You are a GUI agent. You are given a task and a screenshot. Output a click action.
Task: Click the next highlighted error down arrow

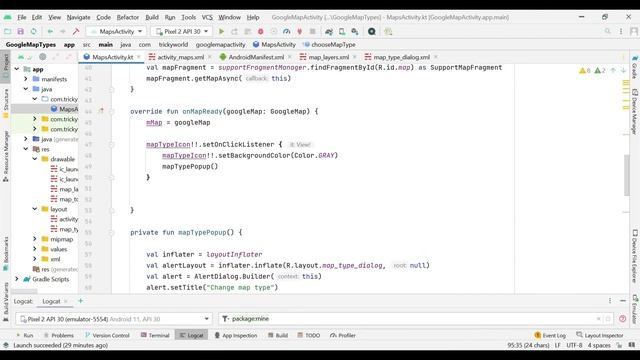pyautogui.click(x=623, y=71)
